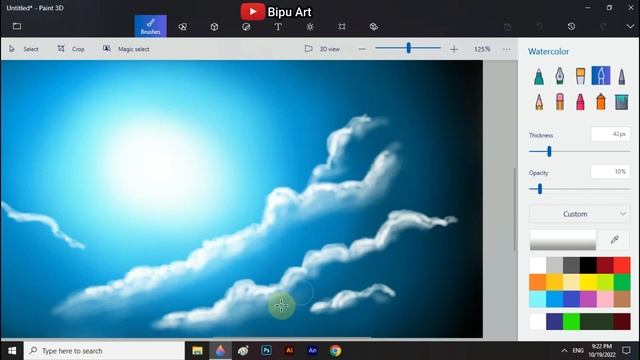This screenshot has height=360, width=640.
Task: Open the Stickers tab
Action: coord(246,27)
